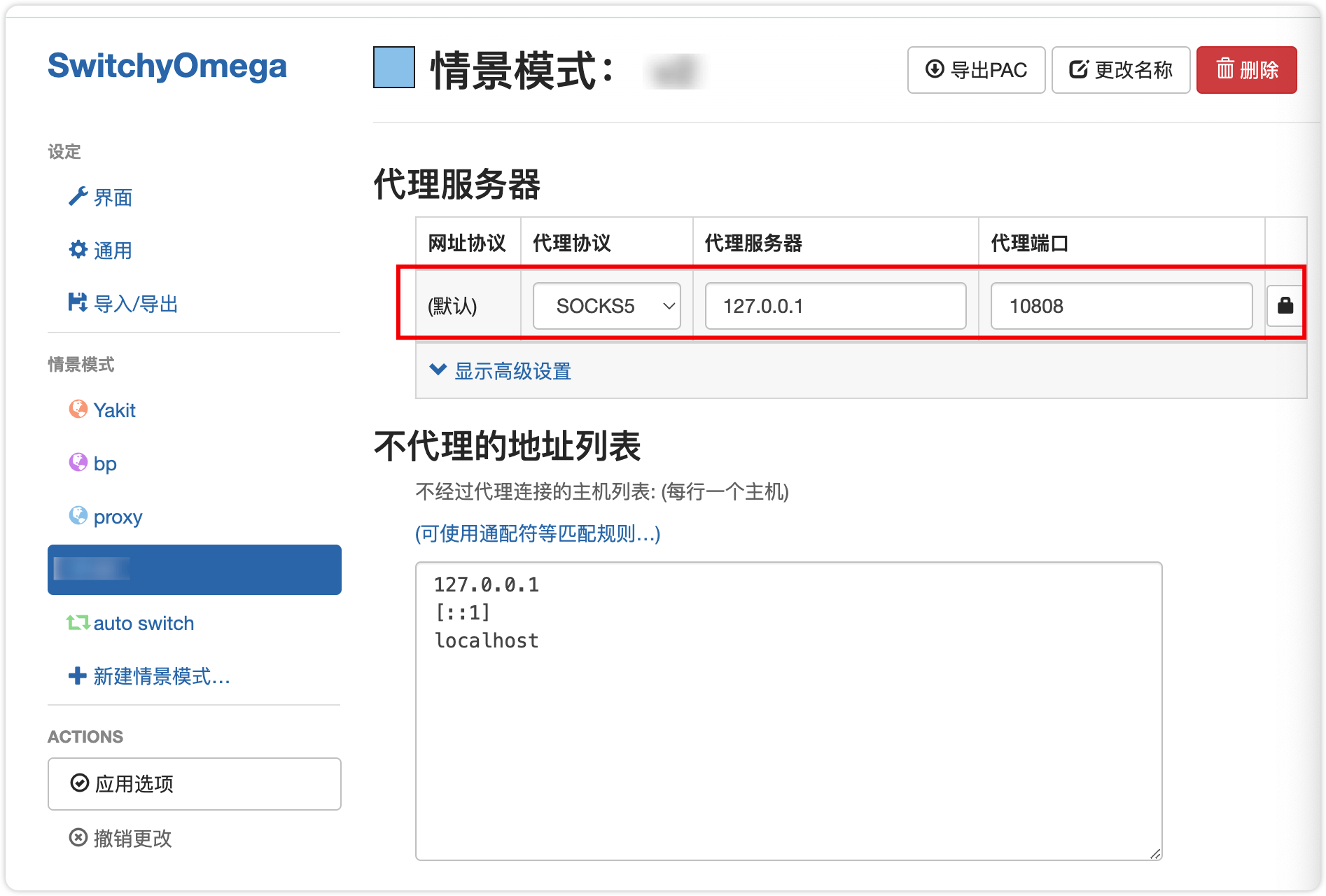This screenshot has width=1326, height=896.
Task: Click the currently selected highlighted profile
Action: click(194, 570)
